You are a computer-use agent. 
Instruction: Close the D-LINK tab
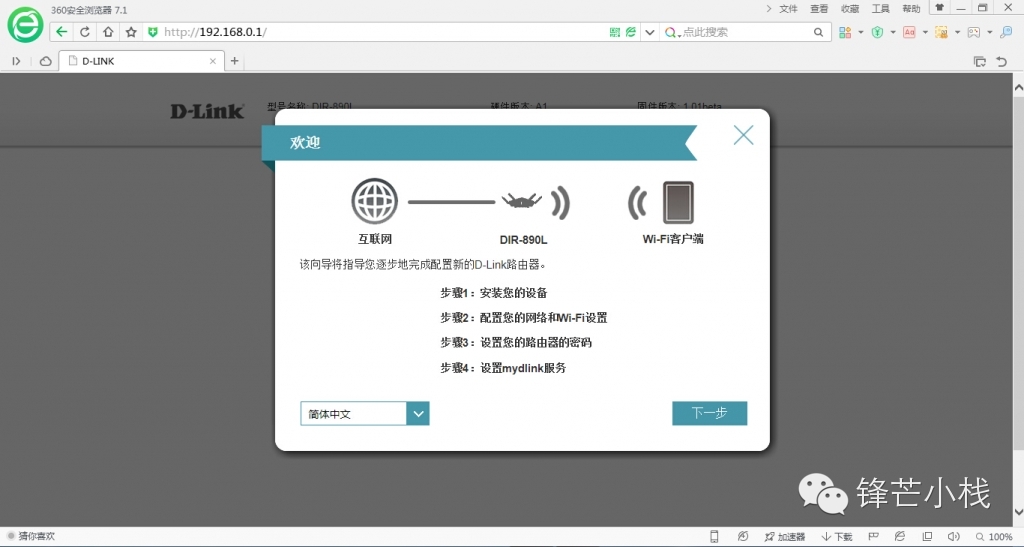coord(213,61)
